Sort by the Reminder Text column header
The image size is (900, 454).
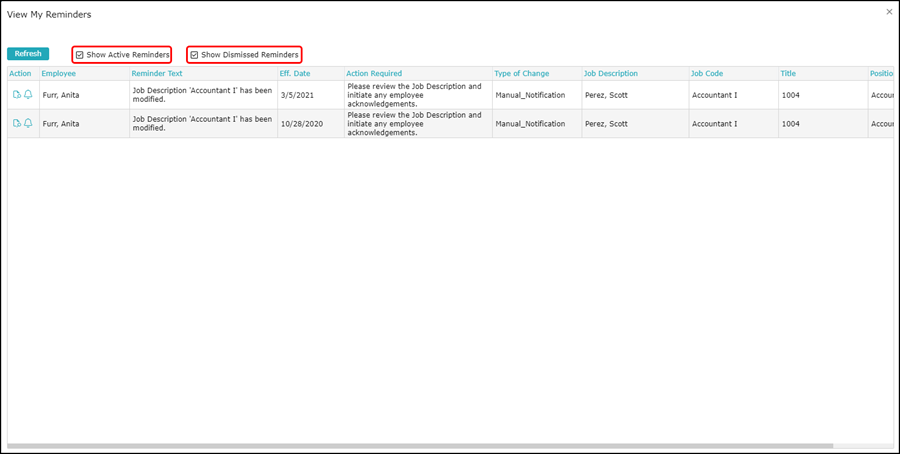(x=157, y=74)
